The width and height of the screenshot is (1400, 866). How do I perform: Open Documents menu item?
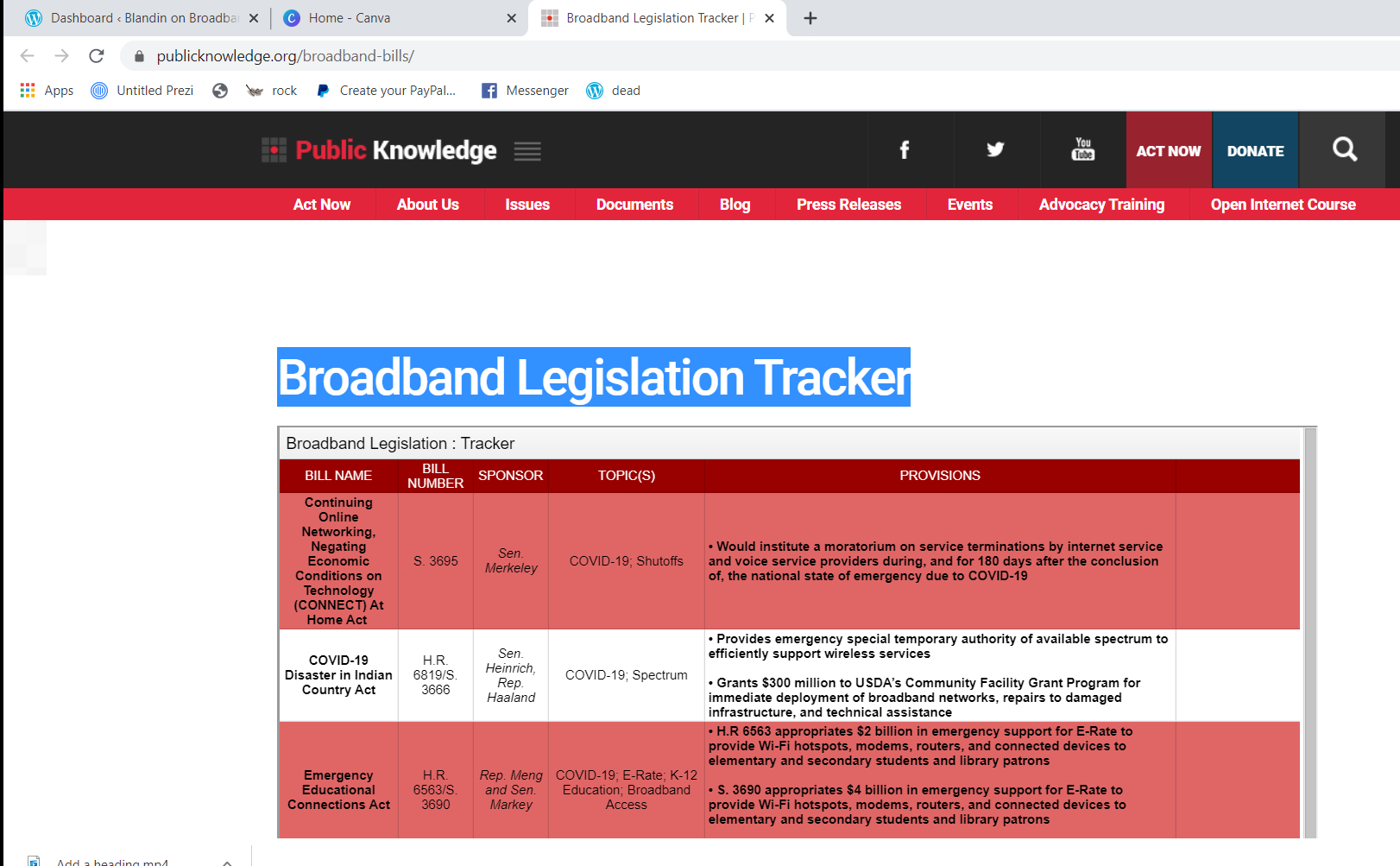(x=634, y=205)
